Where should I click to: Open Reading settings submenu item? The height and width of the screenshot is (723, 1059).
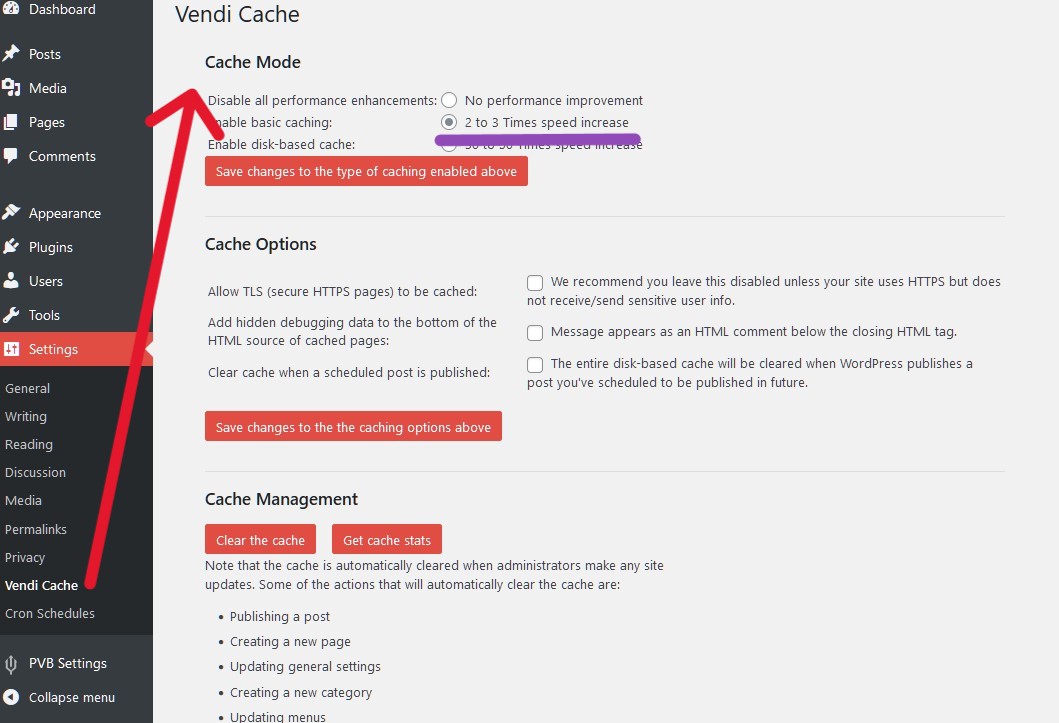29,444
